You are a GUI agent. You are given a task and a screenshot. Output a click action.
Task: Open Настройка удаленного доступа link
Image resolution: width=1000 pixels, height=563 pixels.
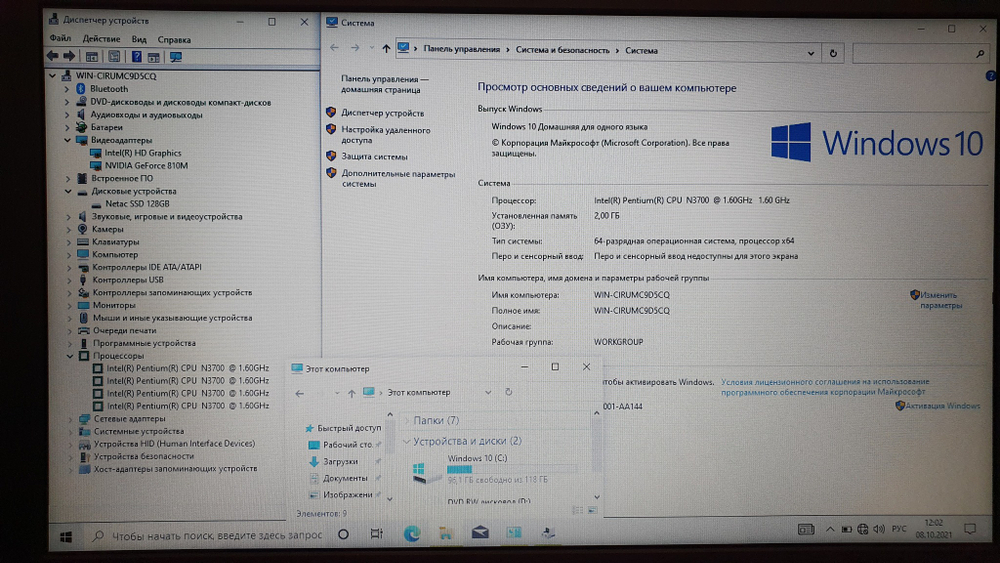click(385, 135)
